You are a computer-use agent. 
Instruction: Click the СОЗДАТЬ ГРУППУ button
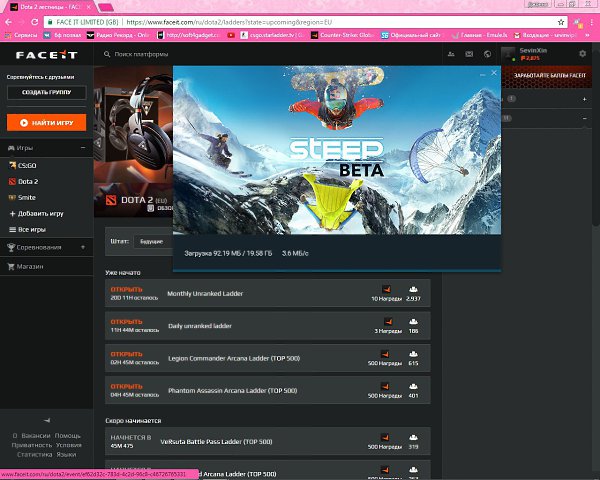[x=46, y=92]
